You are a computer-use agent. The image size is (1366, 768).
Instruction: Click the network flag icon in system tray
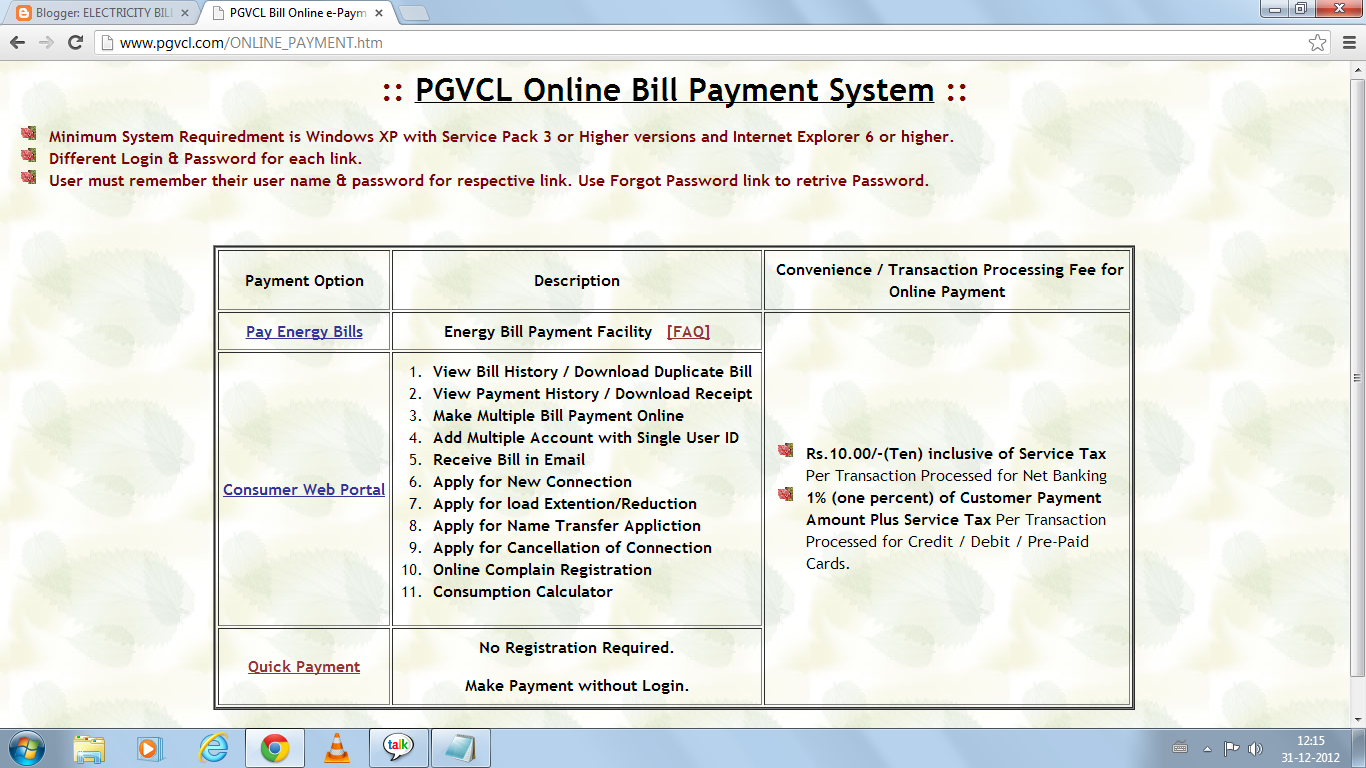click(1232, 747)
